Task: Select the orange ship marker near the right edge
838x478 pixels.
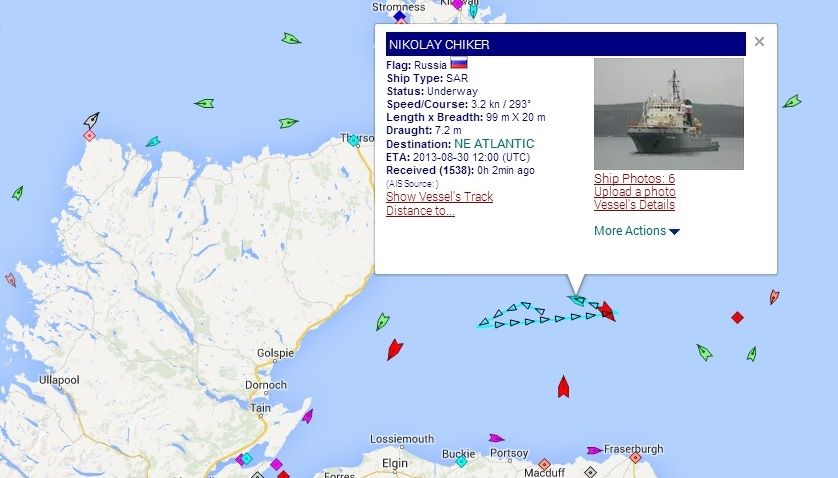Action: [774, 297]
